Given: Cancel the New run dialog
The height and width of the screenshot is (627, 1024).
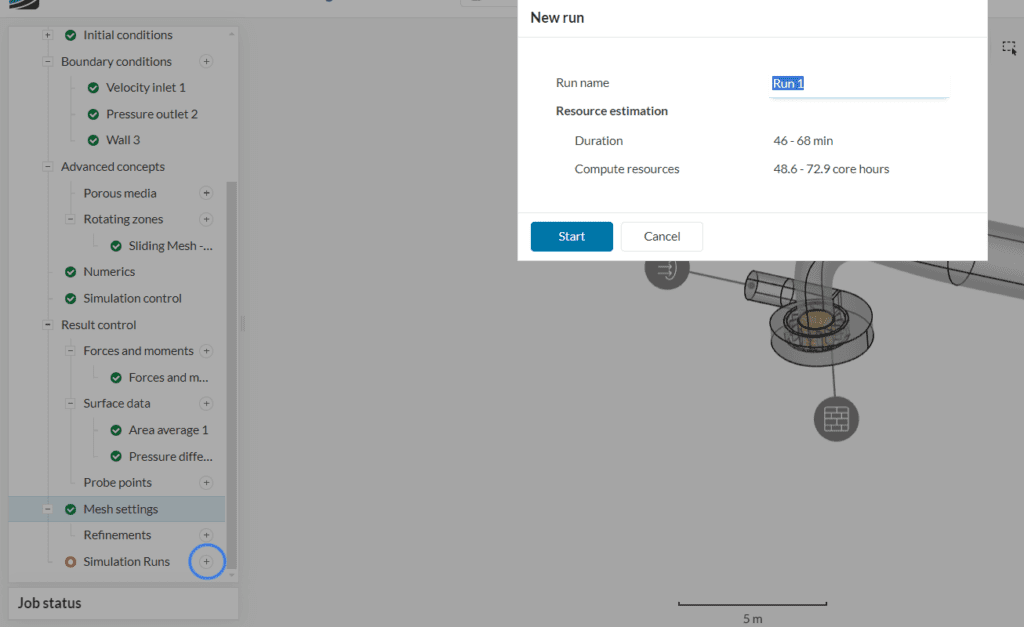Looking at the screenshot, I should [x=661, y=237].
